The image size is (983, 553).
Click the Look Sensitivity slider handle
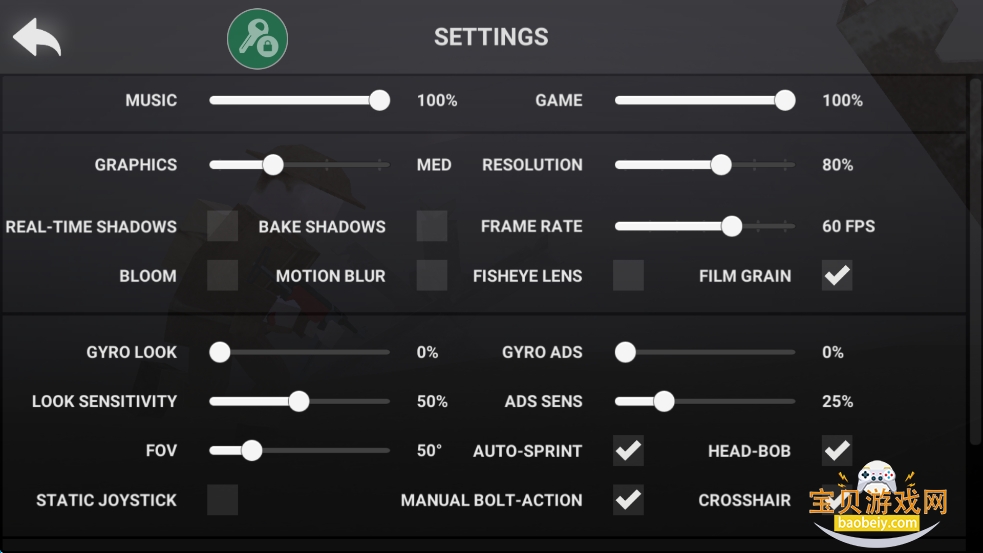tap(298, 401)
